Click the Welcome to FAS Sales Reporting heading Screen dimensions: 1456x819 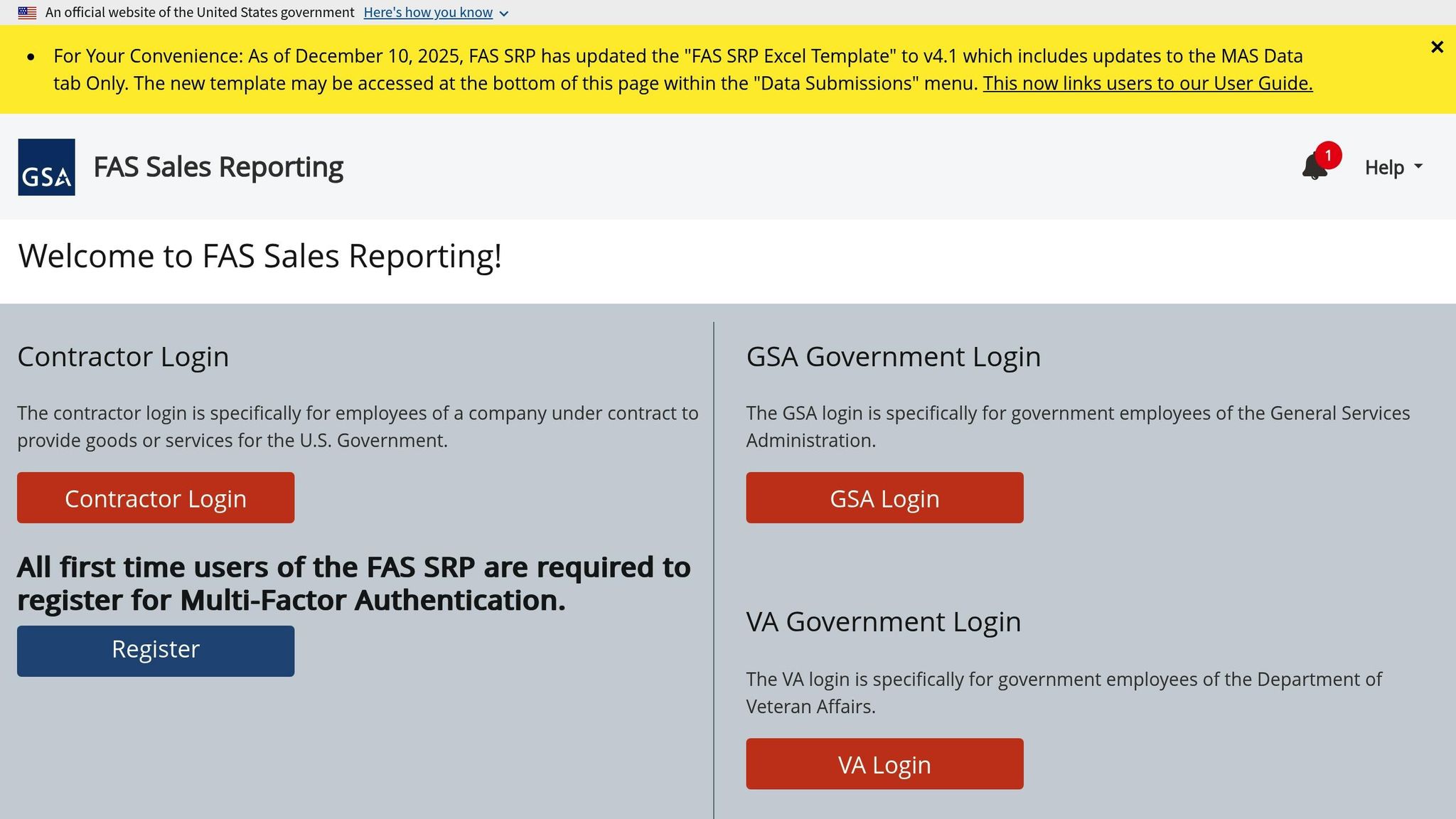pyautogui.click(x=261, y=256)
